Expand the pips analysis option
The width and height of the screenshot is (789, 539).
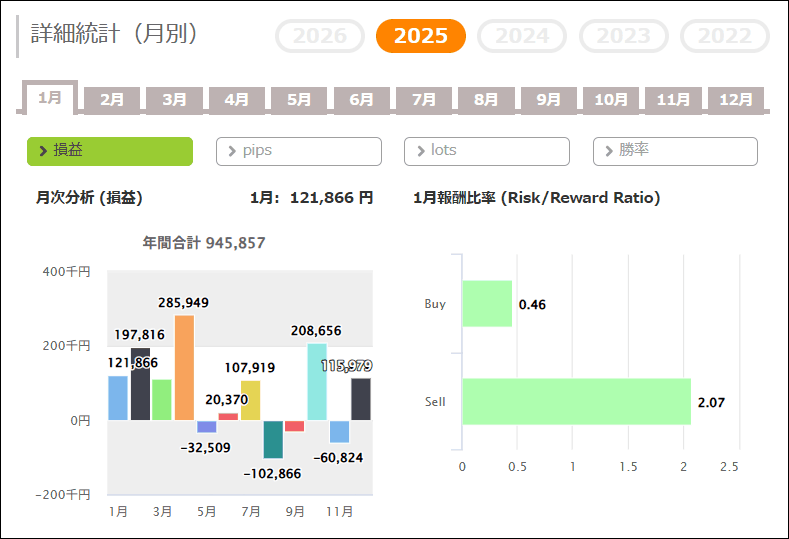(298, 151)
